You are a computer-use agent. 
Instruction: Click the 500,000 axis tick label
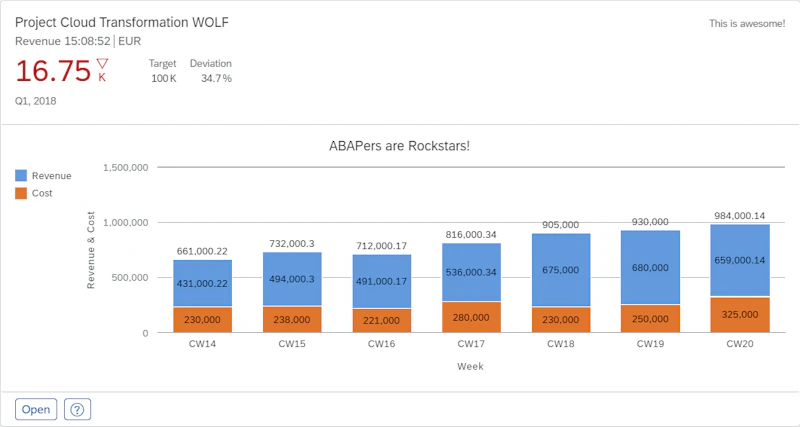point(131,278)
